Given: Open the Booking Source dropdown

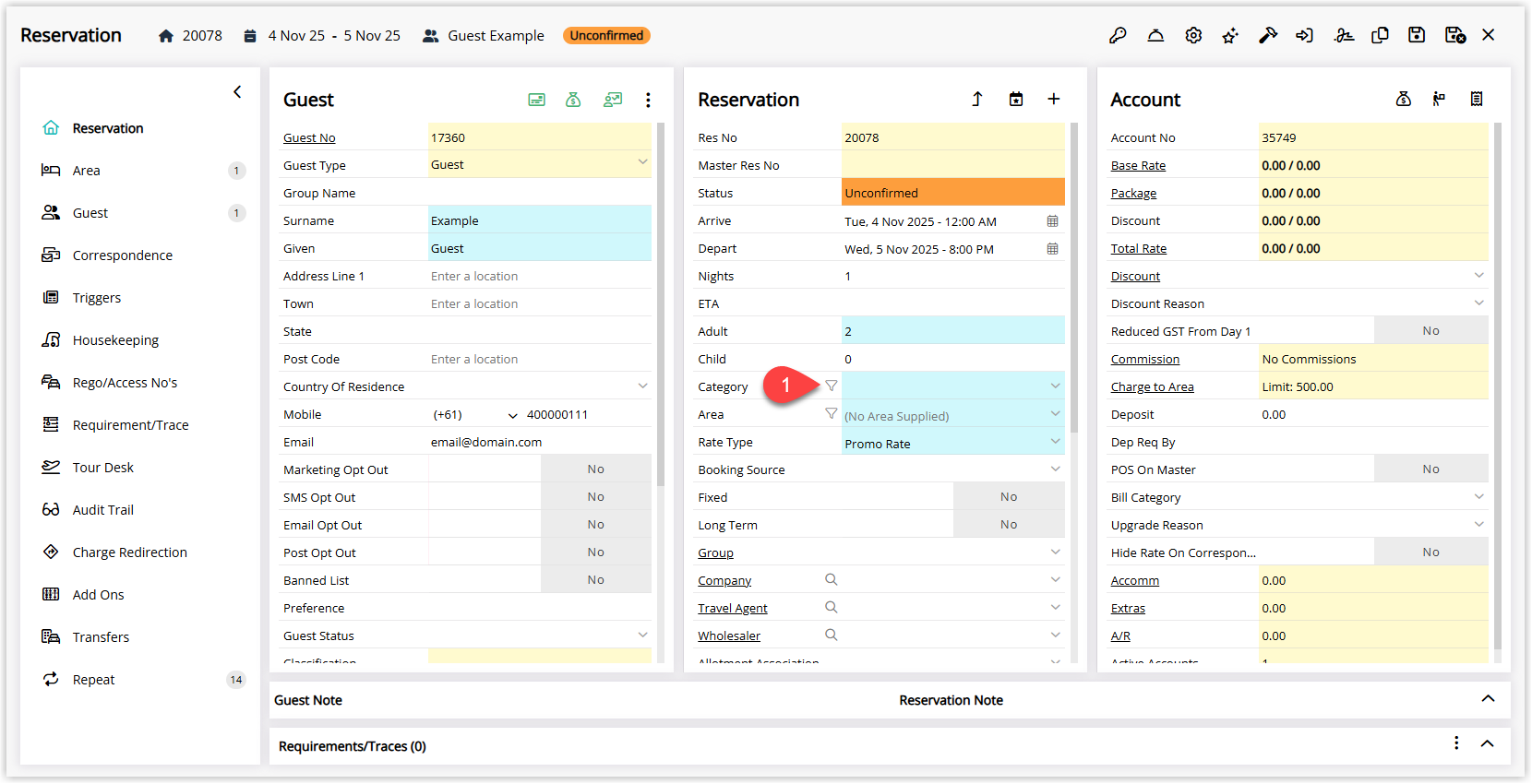Looking at the screenshot, I should [1055, 469].
